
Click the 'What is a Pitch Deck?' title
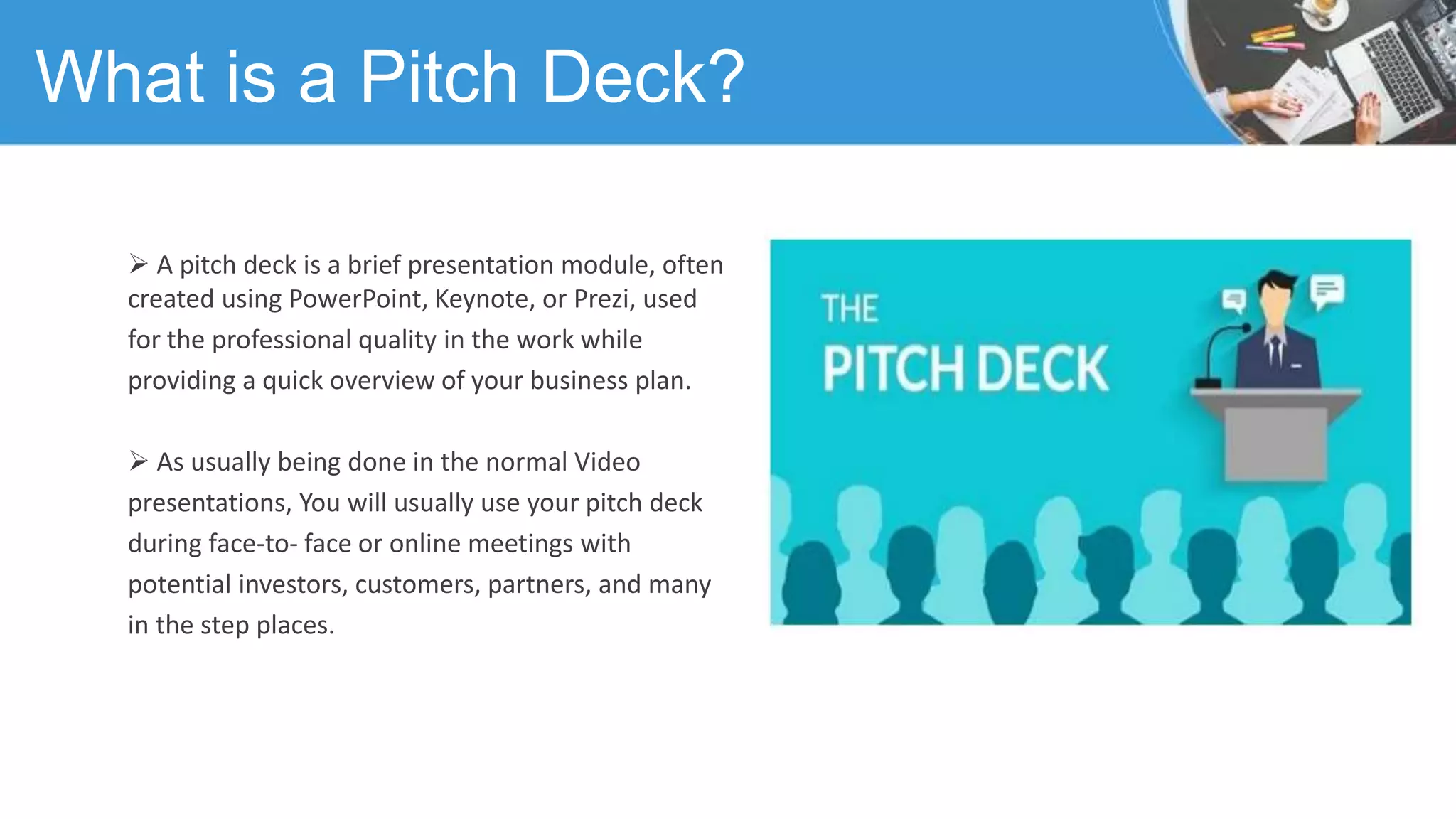coord(390,77)
